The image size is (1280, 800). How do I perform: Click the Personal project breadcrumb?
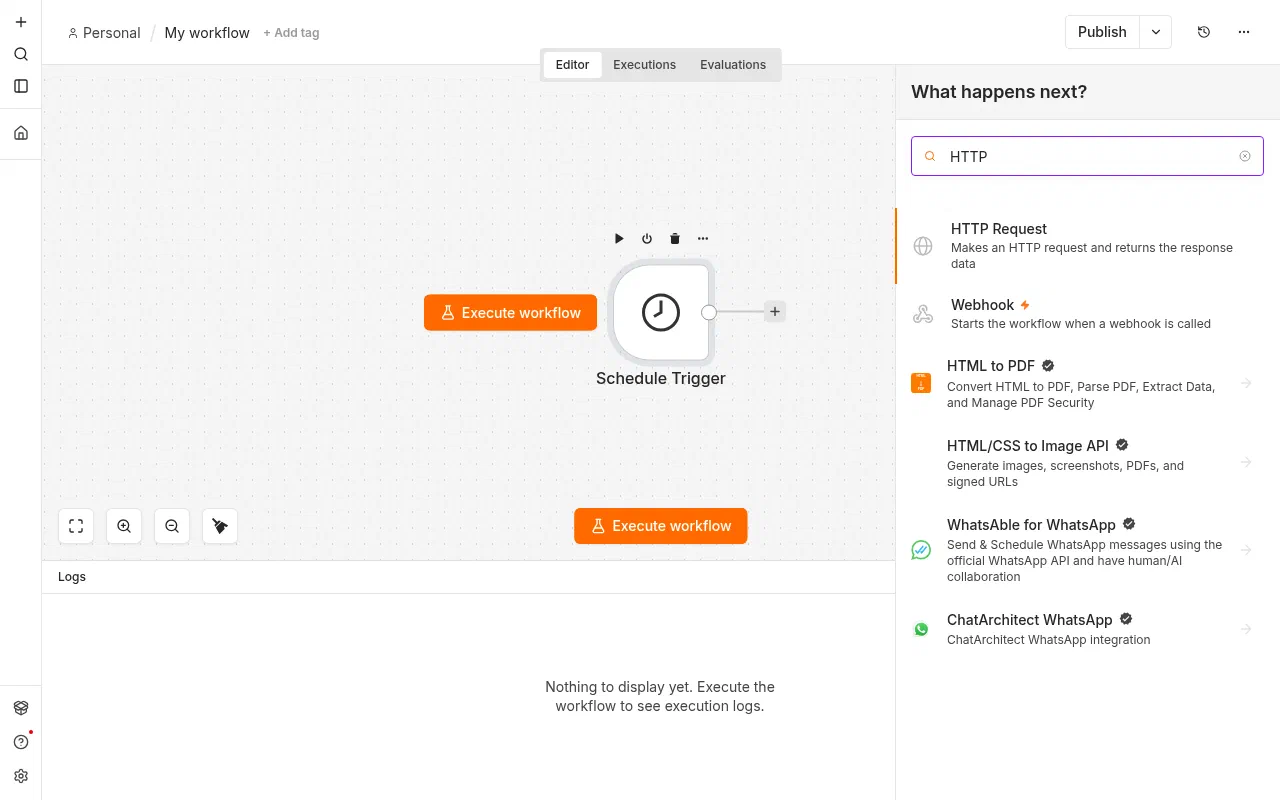[104, 33]
